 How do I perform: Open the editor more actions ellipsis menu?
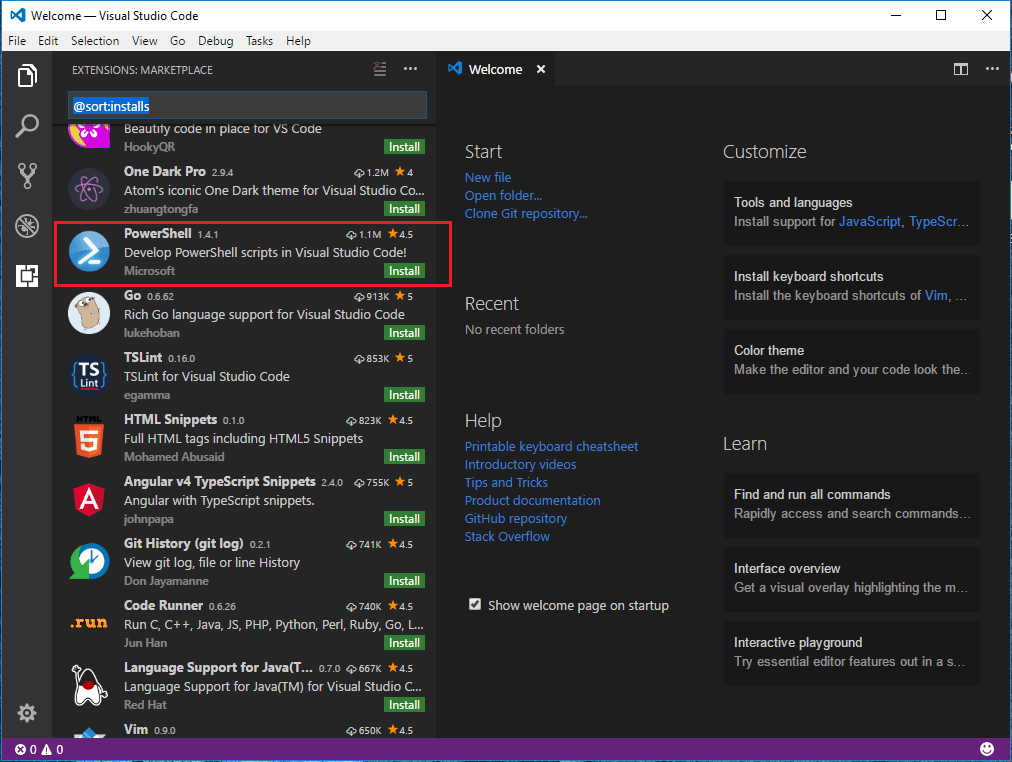click(x=992, y=69)
